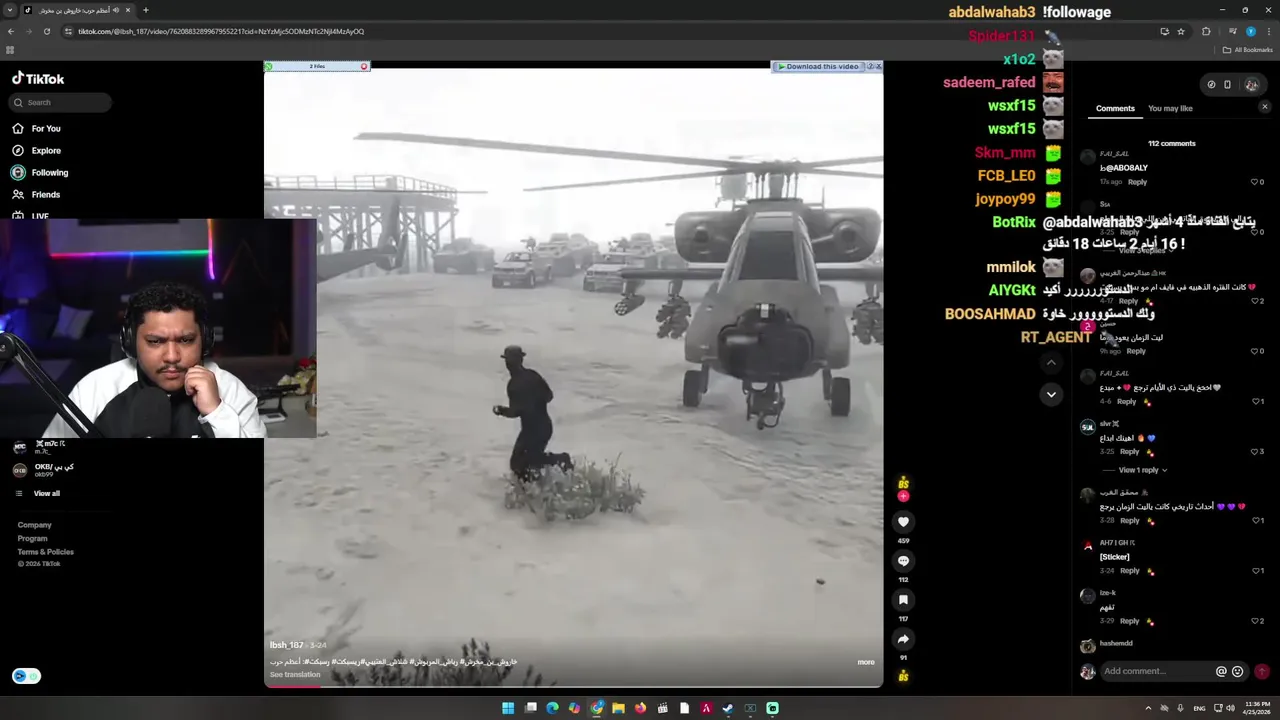Like the AH7 I GH Sticker comment
Screen dimensions: 1280x720
(x=1257, y=571)
